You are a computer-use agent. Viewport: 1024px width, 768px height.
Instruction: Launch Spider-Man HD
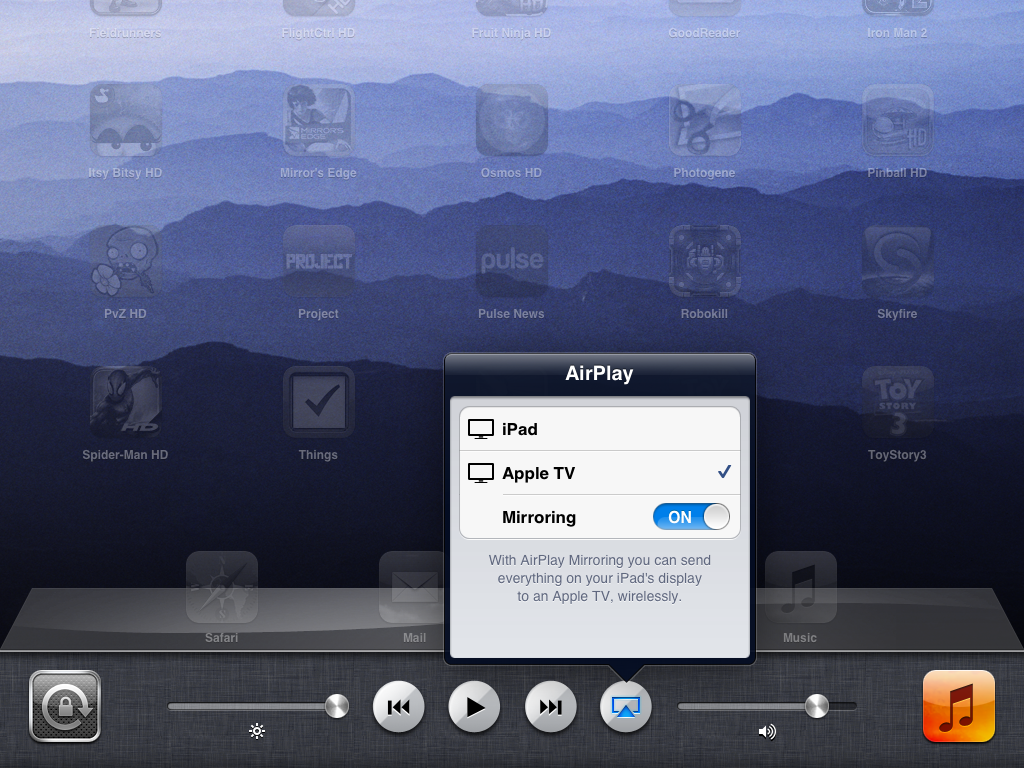pyautogui.click(x=125, y=402)
